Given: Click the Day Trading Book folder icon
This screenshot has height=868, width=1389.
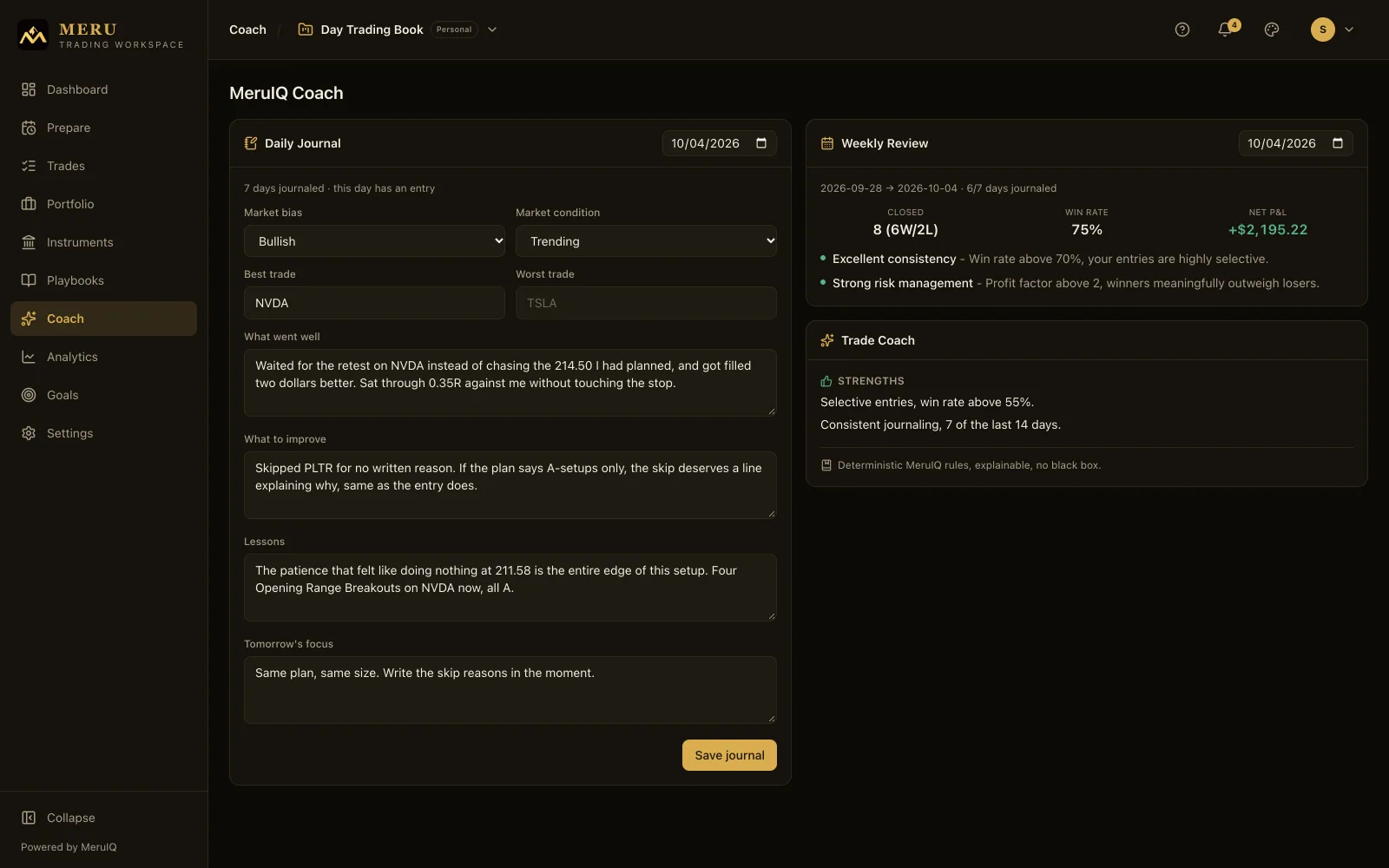Looking at the screenshot, I should click(x=306, y=30).
